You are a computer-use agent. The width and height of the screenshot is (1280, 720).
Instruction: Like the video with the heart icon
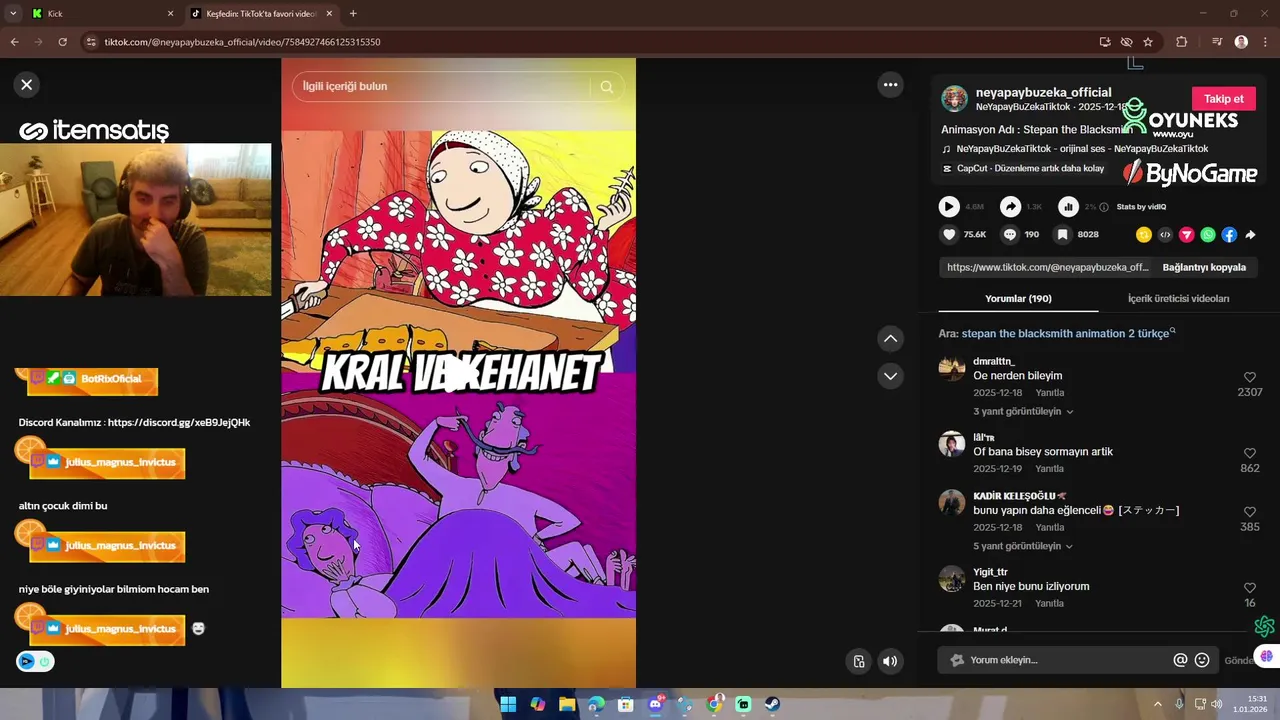click(949, 235)
